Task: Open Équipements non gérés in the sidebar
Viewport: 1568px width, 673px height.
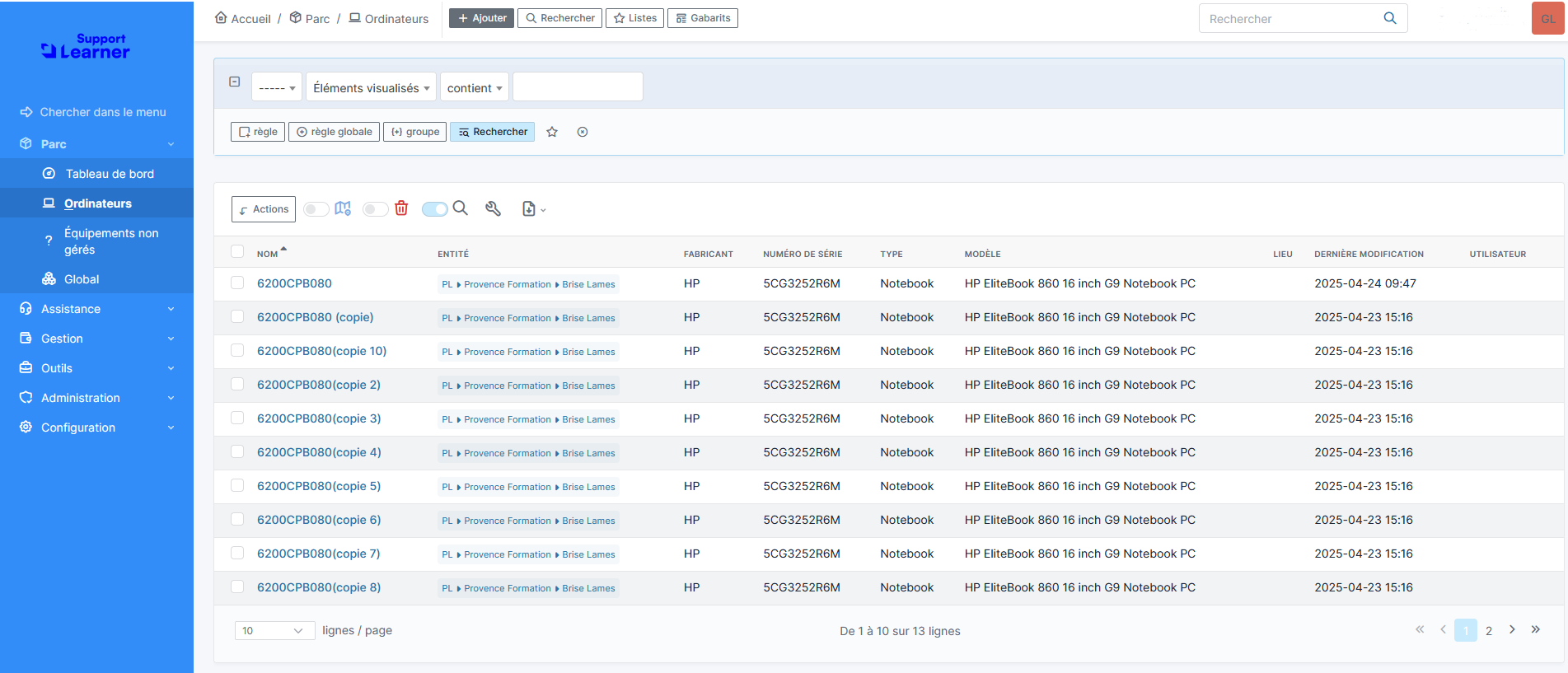Action: pyautogui.click(x=96, y=241)
